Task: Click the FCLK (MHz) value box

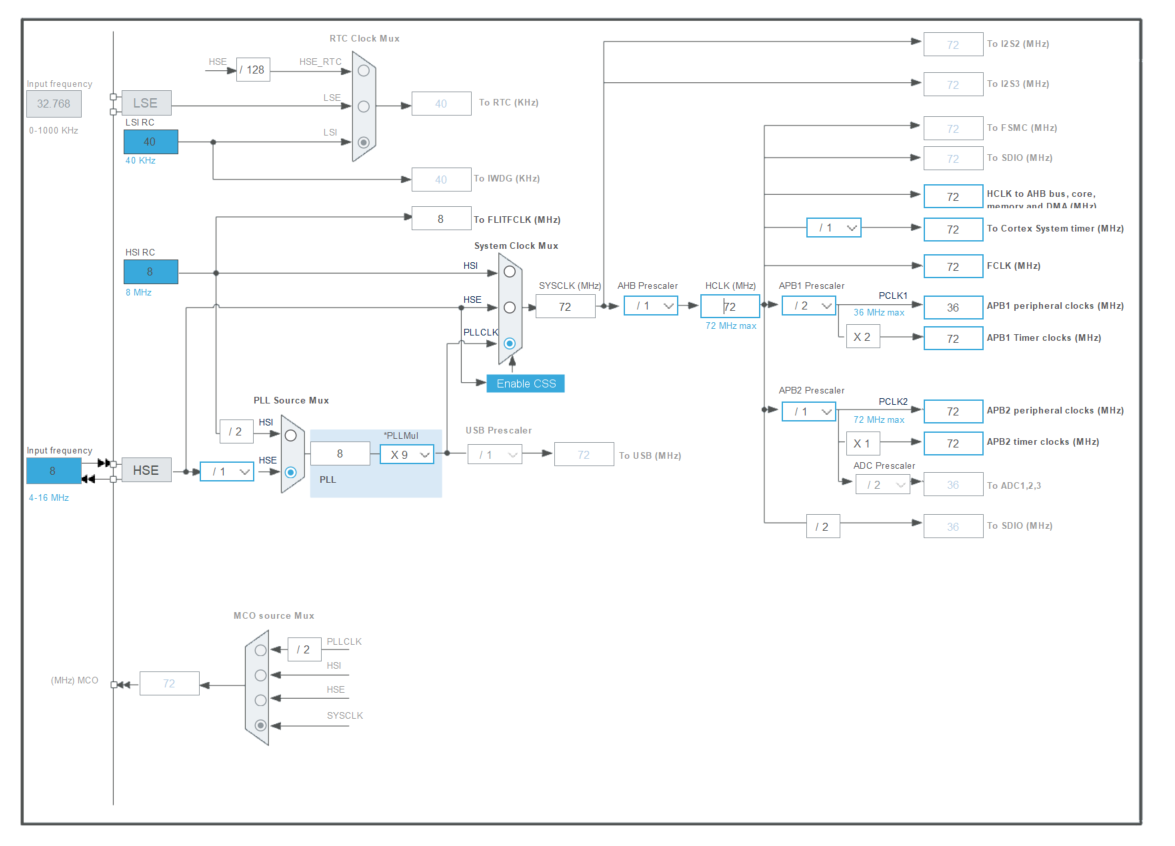Action: point(953,266)
